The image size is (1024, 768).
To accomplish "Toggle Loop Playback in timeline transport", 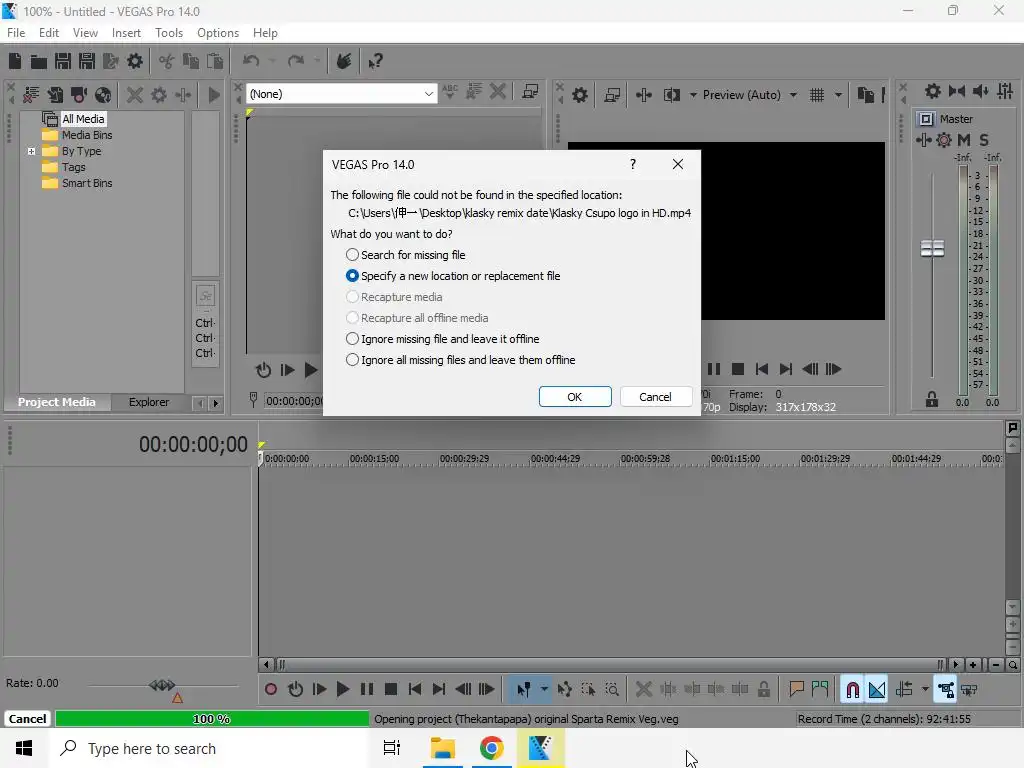I will pyautogui.click(x=295, y=689).
